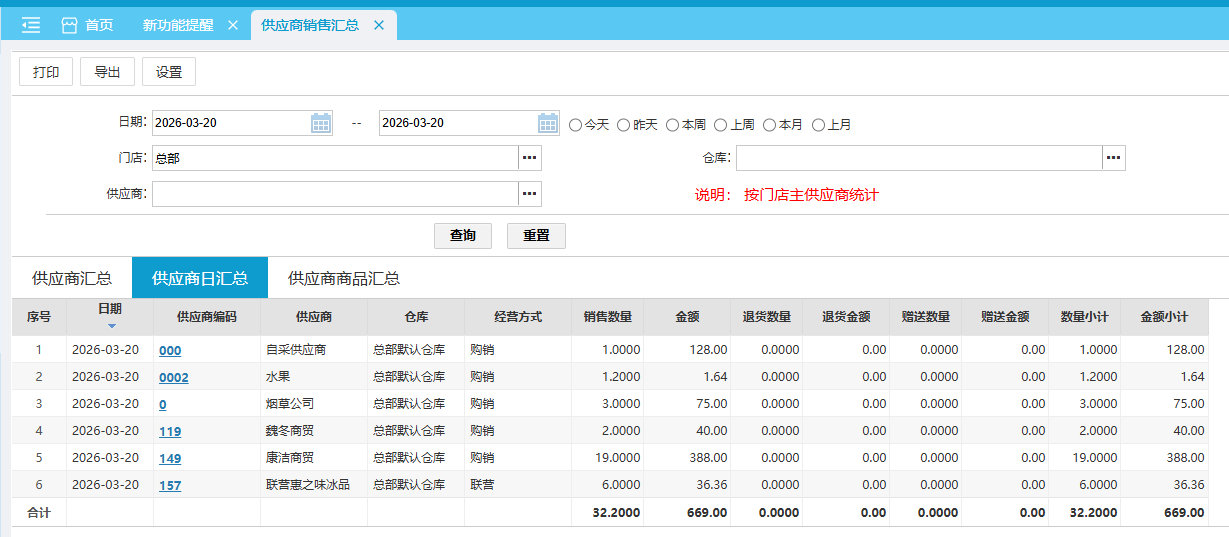Click the 导出 export button

coord(107,72)
